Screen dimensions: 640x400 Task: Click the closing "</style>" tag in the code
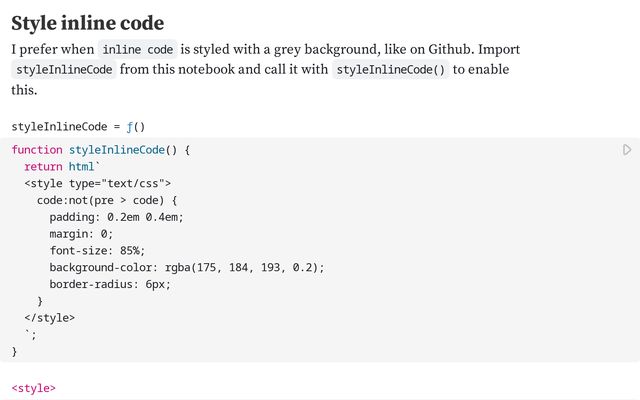click(x=50, y=318)
